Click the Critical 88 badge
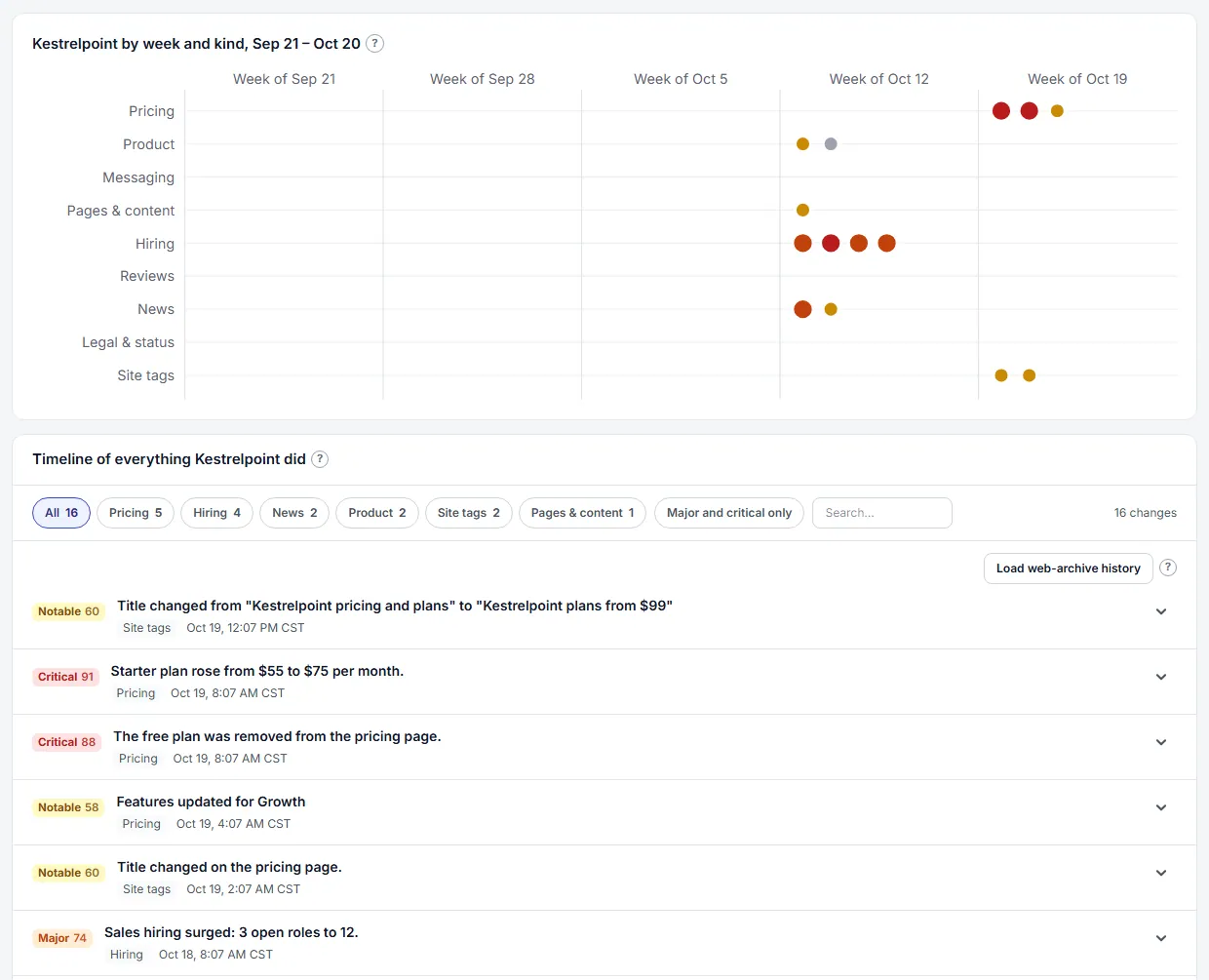The width and height of the screenshot is (1209, 980). (67, 742)
